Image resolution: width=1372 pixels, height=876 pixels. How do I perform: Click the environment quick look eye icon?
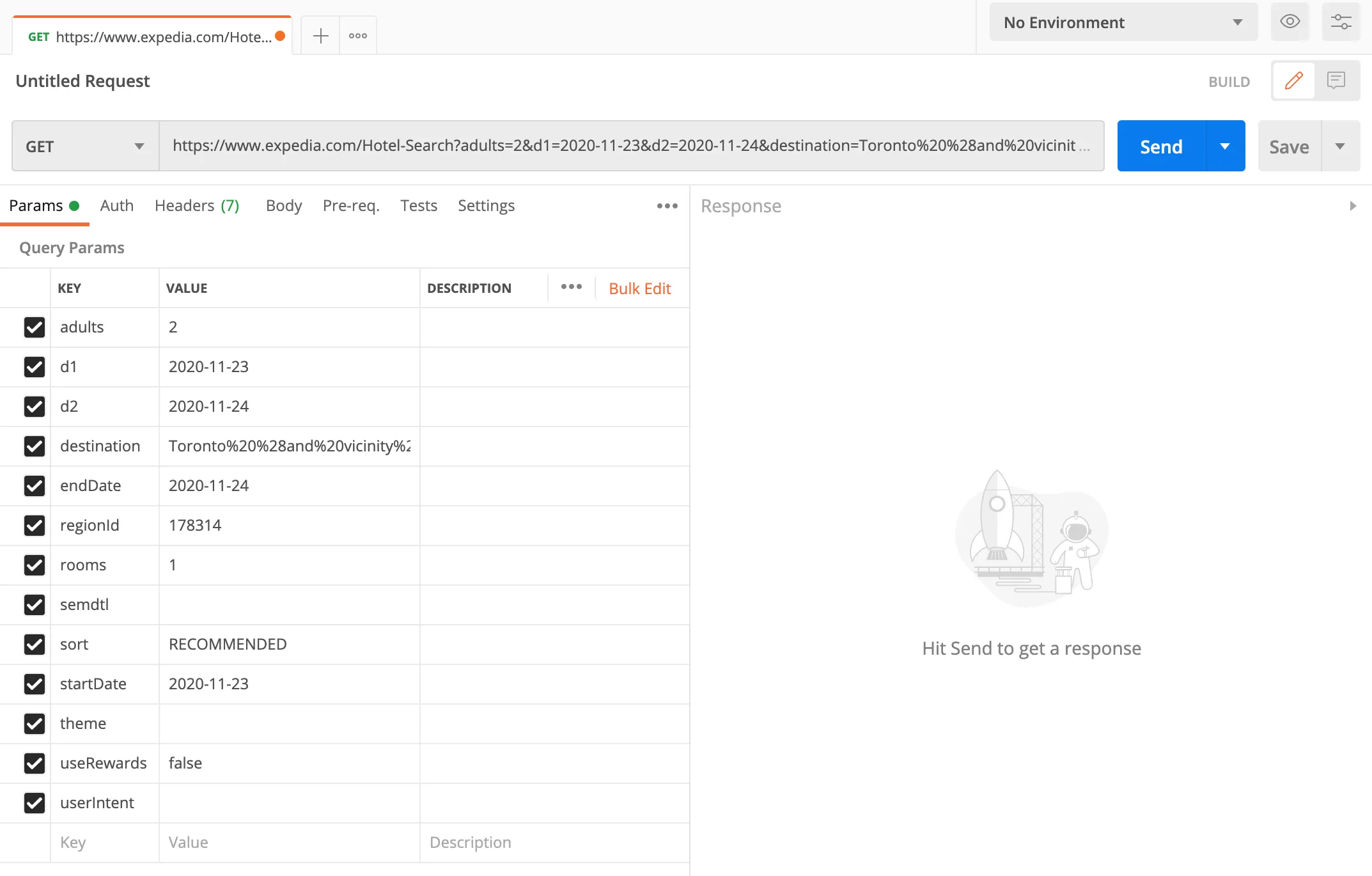click(1290, 22)
